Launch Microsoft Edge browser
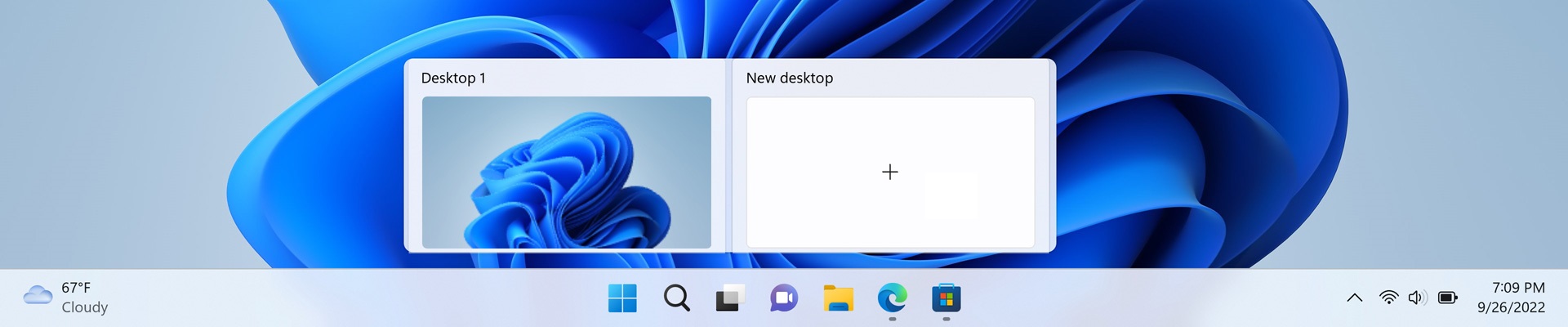1568x327 pixels. (x=892, y=298)
